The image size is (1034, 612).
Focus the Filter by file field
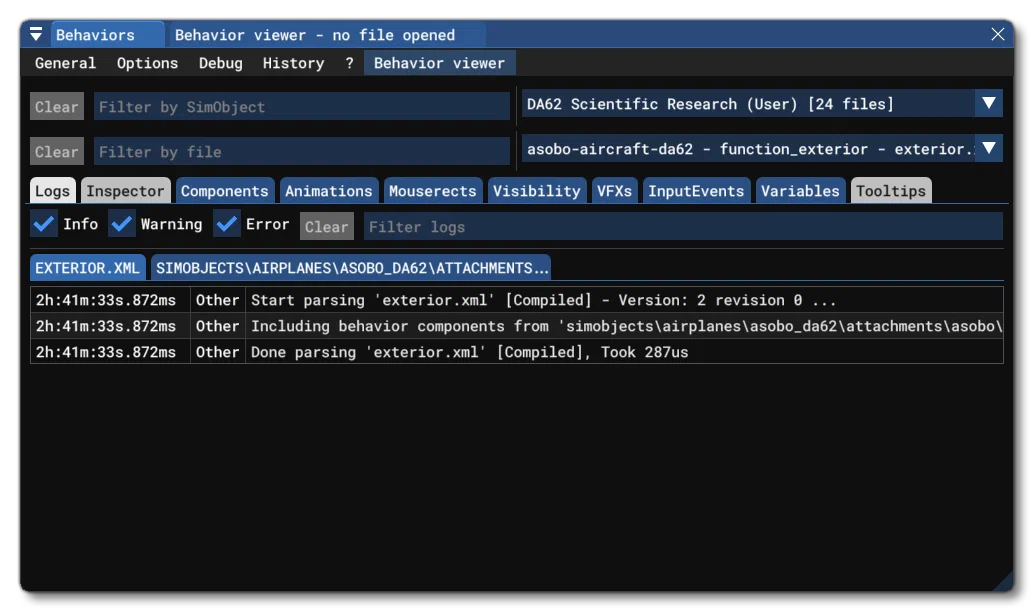click(301, 151)
